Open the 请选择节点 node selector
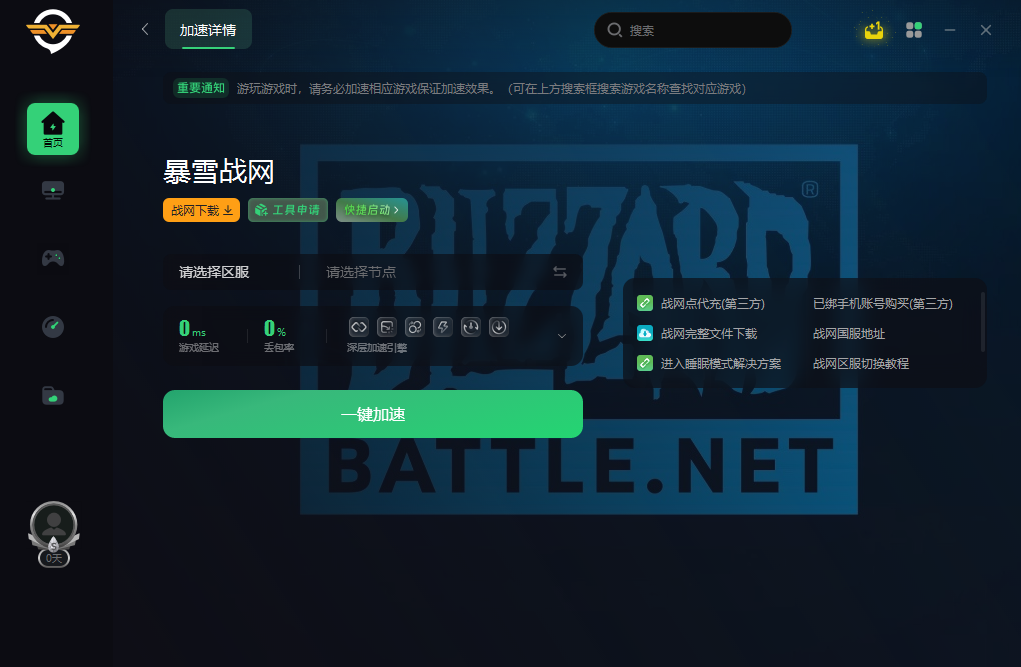The width and height of the screenshot is (1021, 667). pos(361,272)
